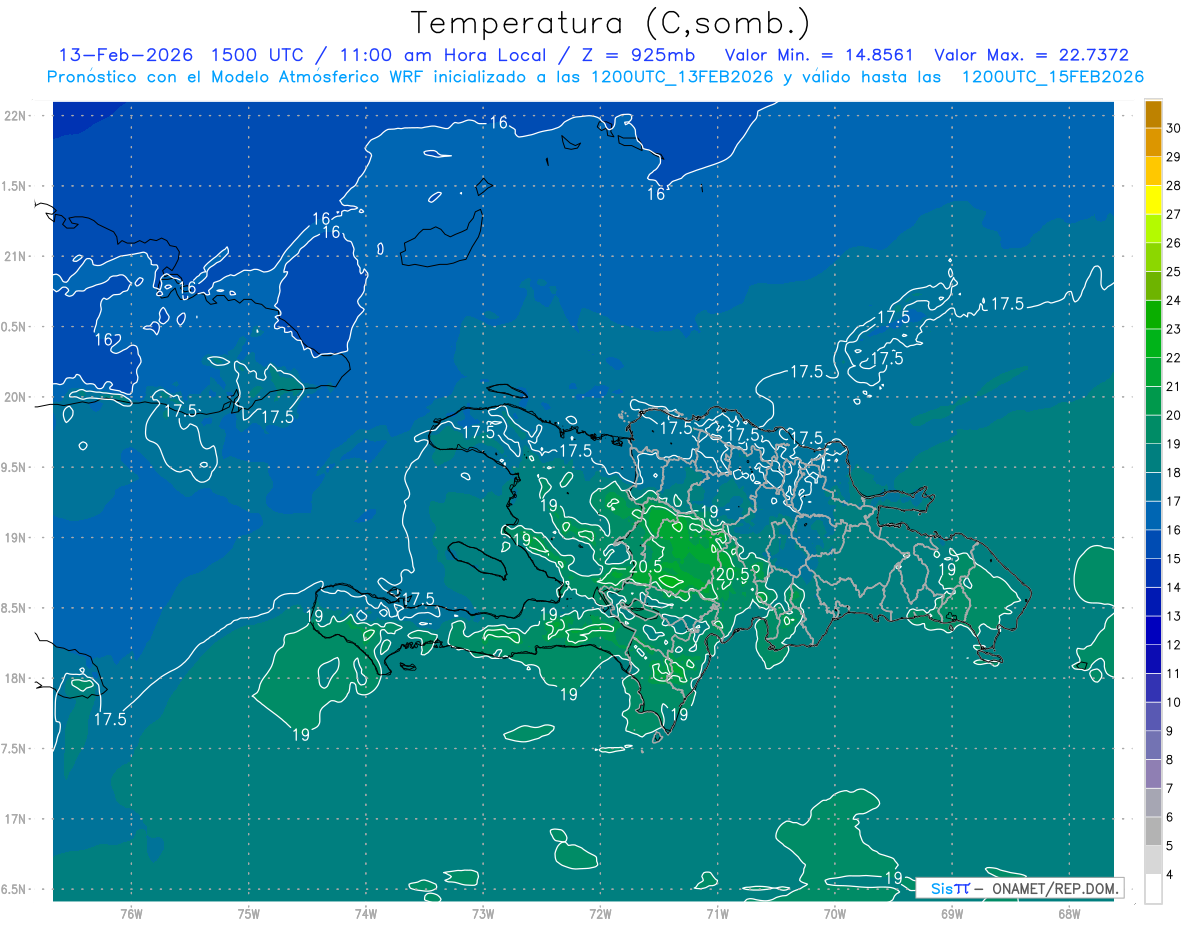Click the '69W' longitude axis label

pos(952,914)
